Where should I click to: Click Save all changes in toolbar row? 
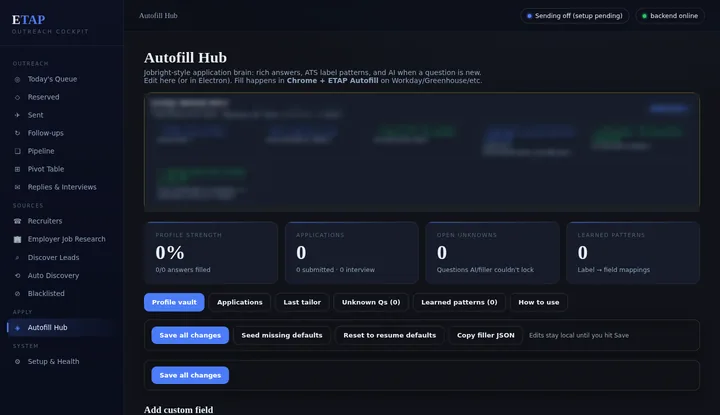pos(190,335)
